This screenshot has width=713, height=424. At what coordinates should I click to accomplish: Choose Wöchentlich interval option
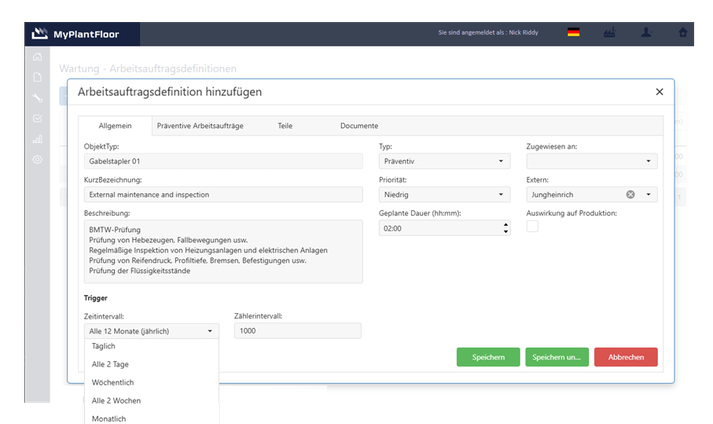151,382
